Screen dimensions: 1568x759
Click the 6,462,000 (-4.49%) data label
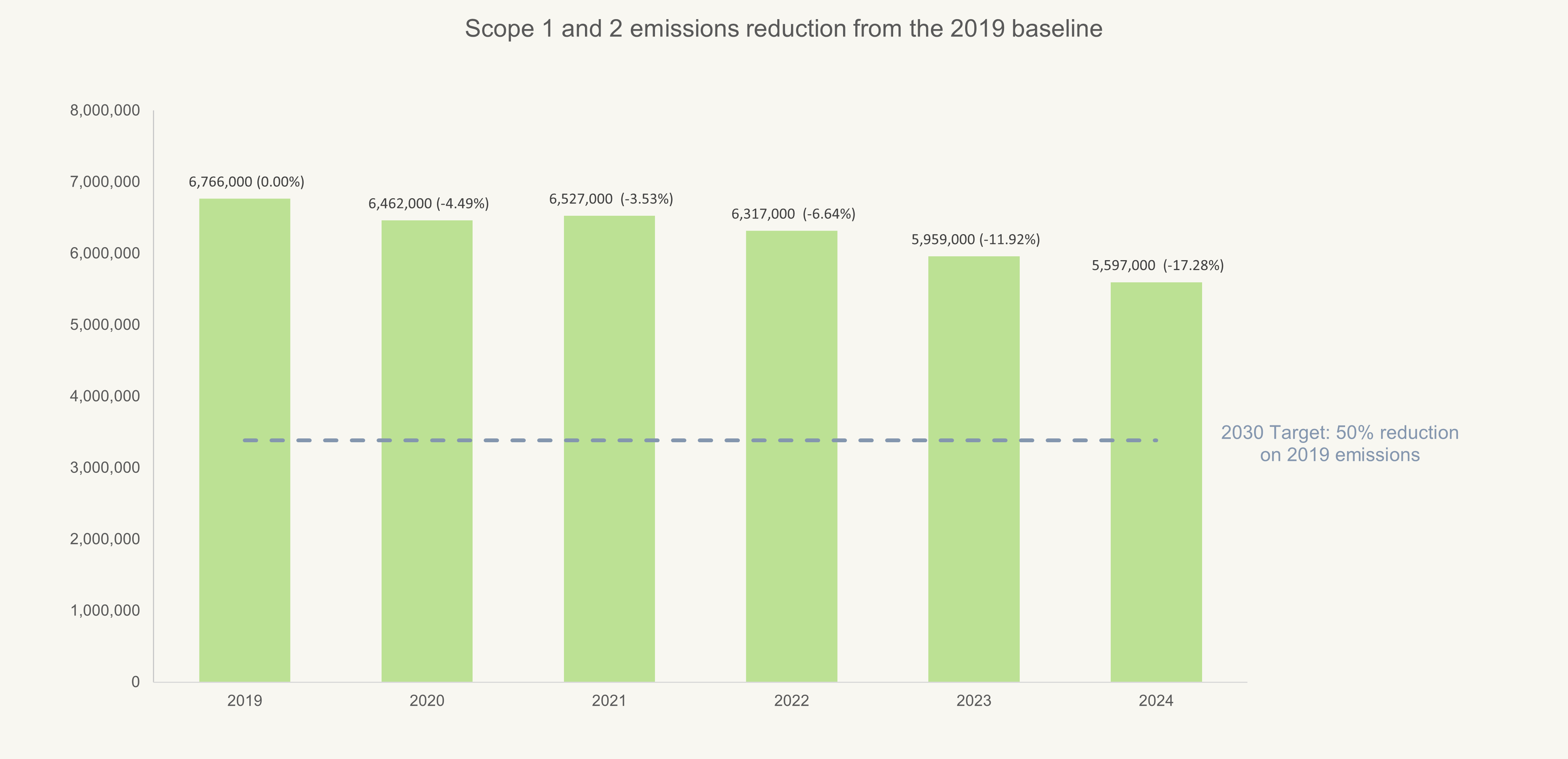click(x=429, y=204)
